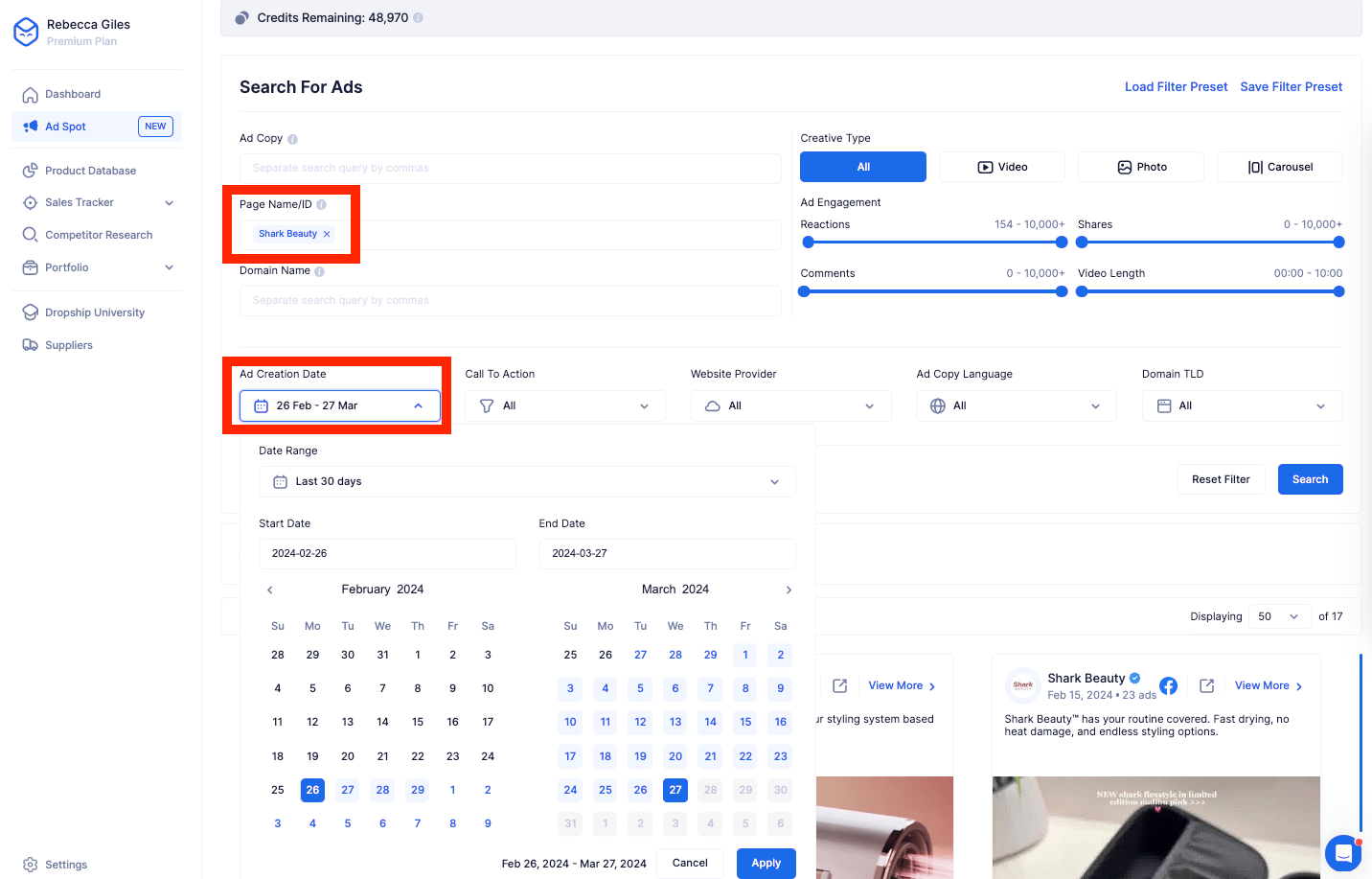This screenshot has height=879, width=1372.
Task: Apply the selected date range
Action: point(766,863)
